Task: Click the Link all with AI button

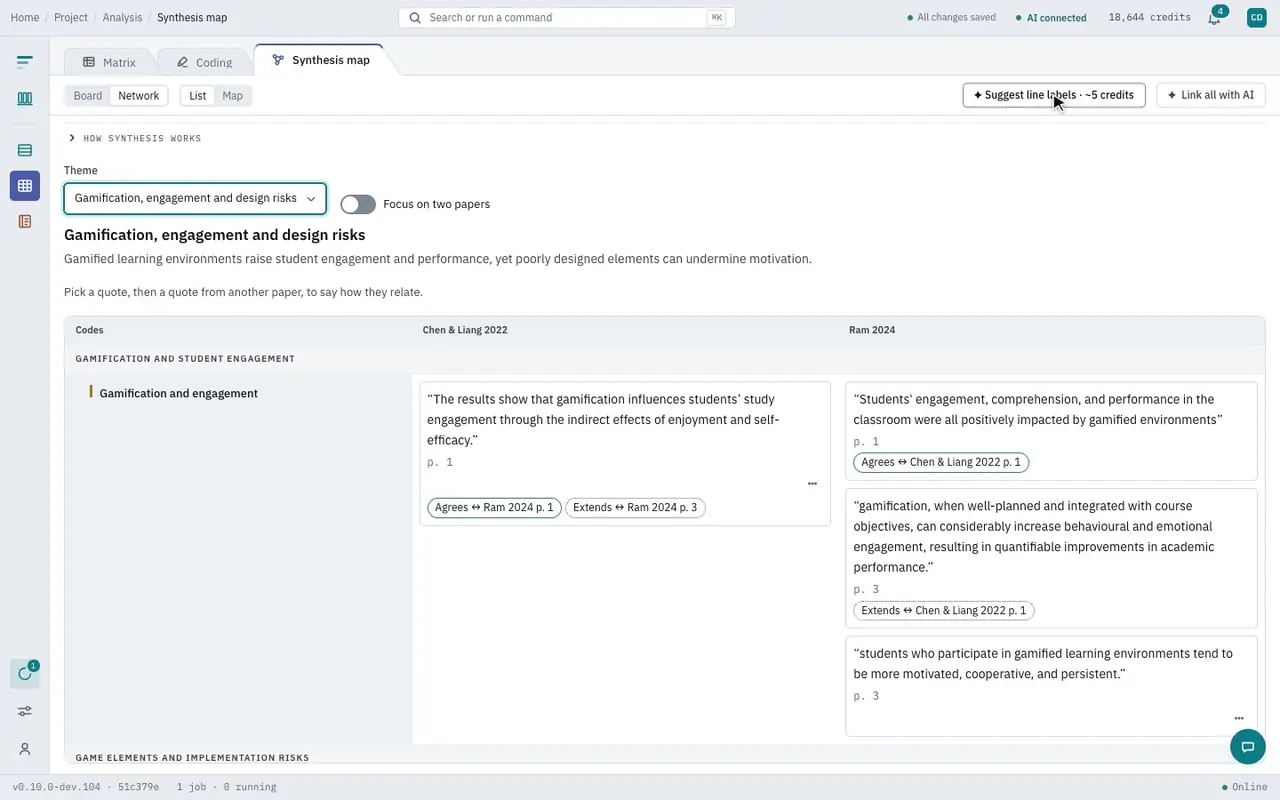Action: pos(1211,95)
